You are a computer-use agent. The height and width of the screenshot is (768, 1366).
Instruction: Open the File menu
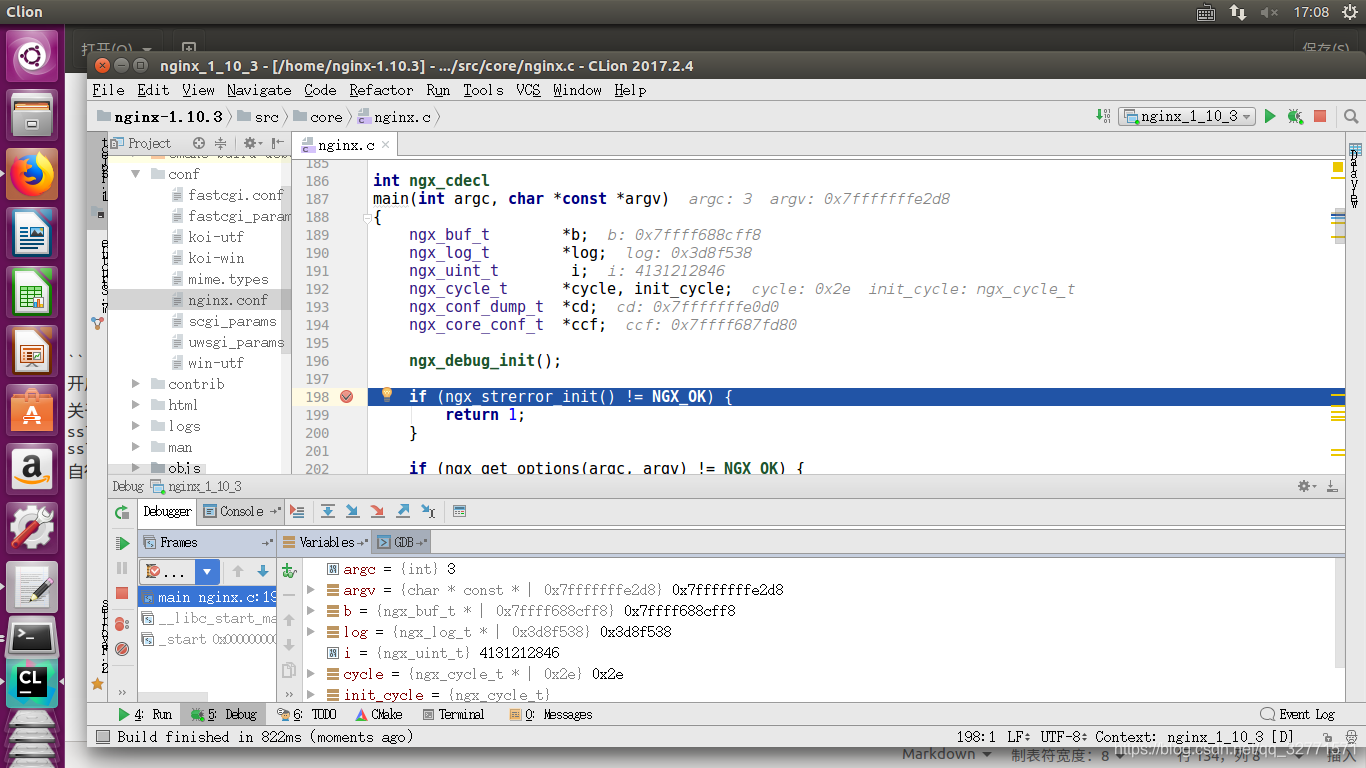point(108,90)
